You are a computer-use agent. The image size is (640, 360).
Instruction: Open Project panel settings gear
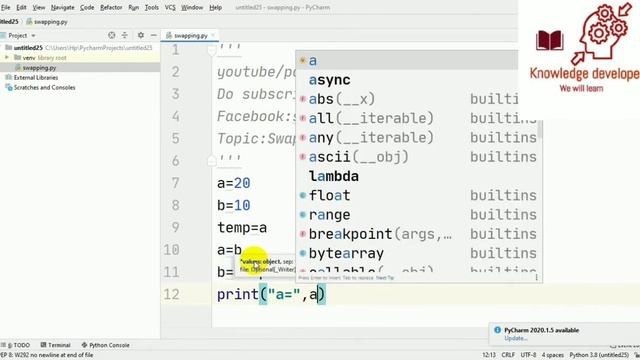(x=141, y=36)
